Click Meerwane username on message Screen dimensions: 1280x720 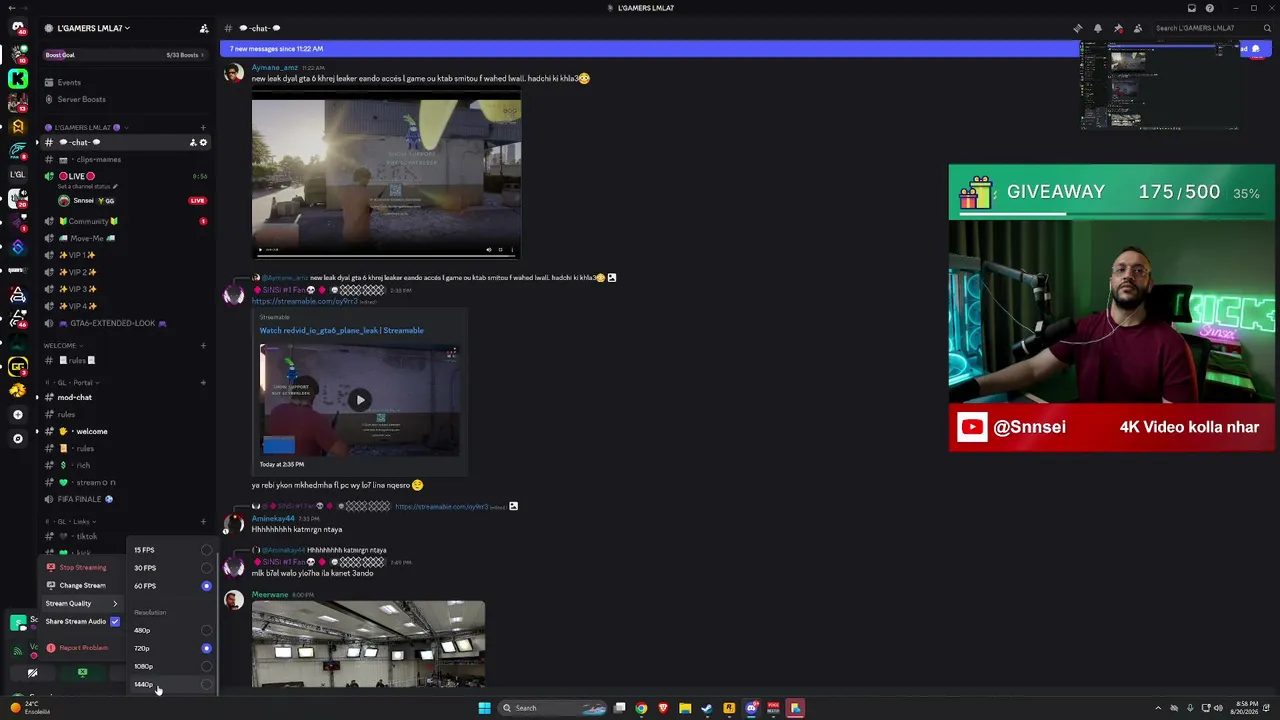click(x=270, y=595)
